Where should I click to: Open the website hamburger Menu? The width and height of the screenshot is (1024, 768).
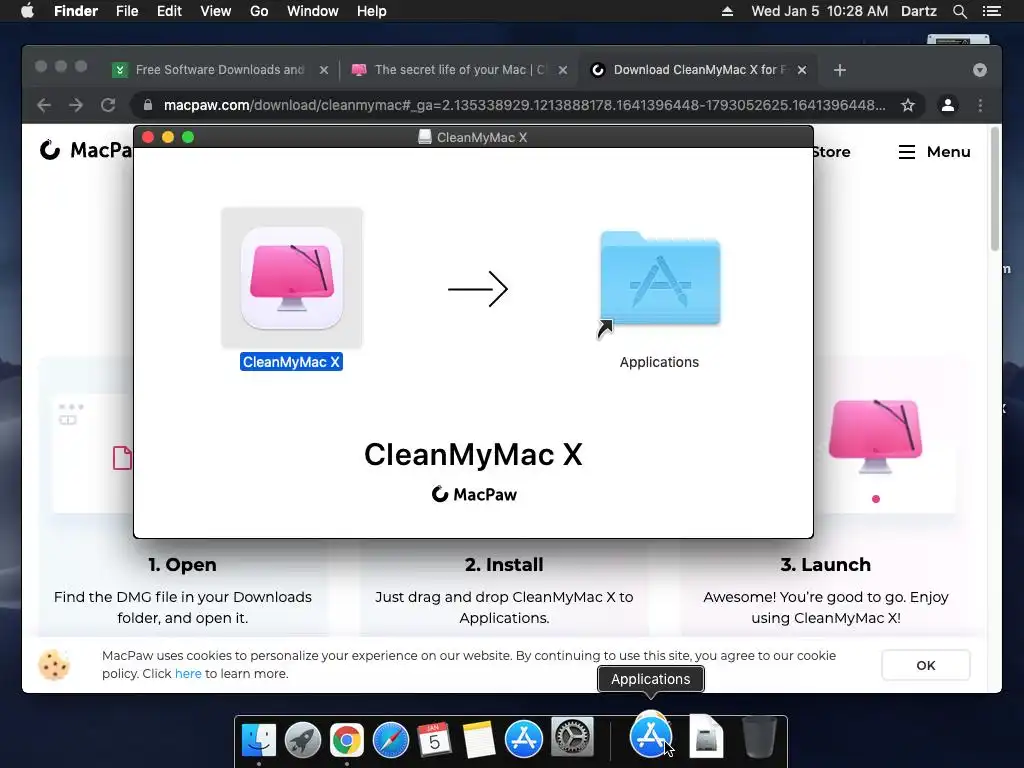pos(935,152)
